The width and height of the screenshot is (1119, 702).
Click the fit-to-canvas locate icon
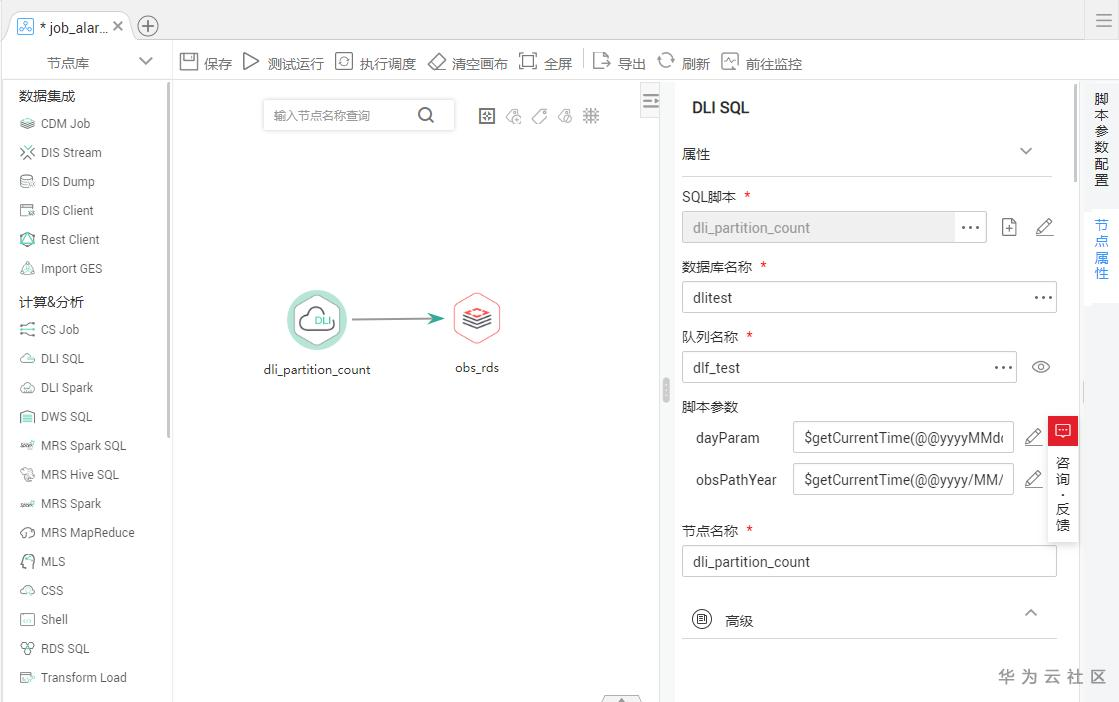pyautogui.click(x=487, y=116)
